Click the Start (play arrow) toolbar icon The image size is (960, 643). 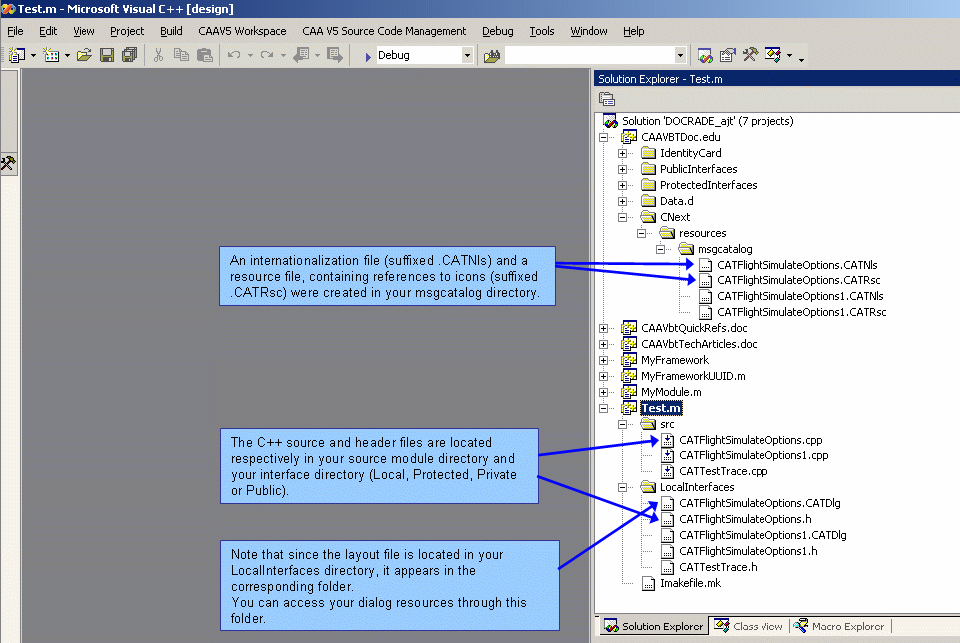click(368, 56)
